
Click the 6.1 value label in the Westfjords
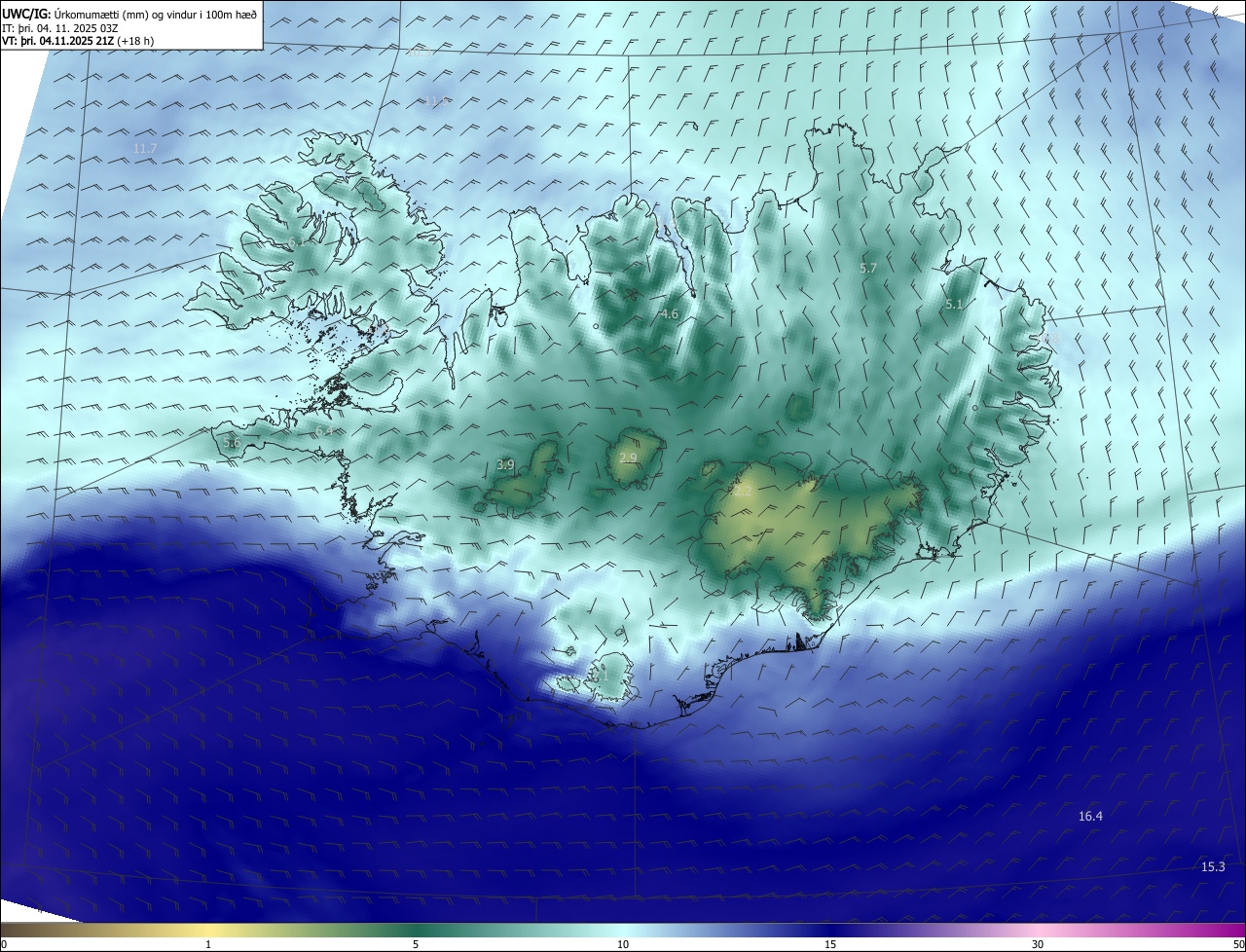[296, 241]
